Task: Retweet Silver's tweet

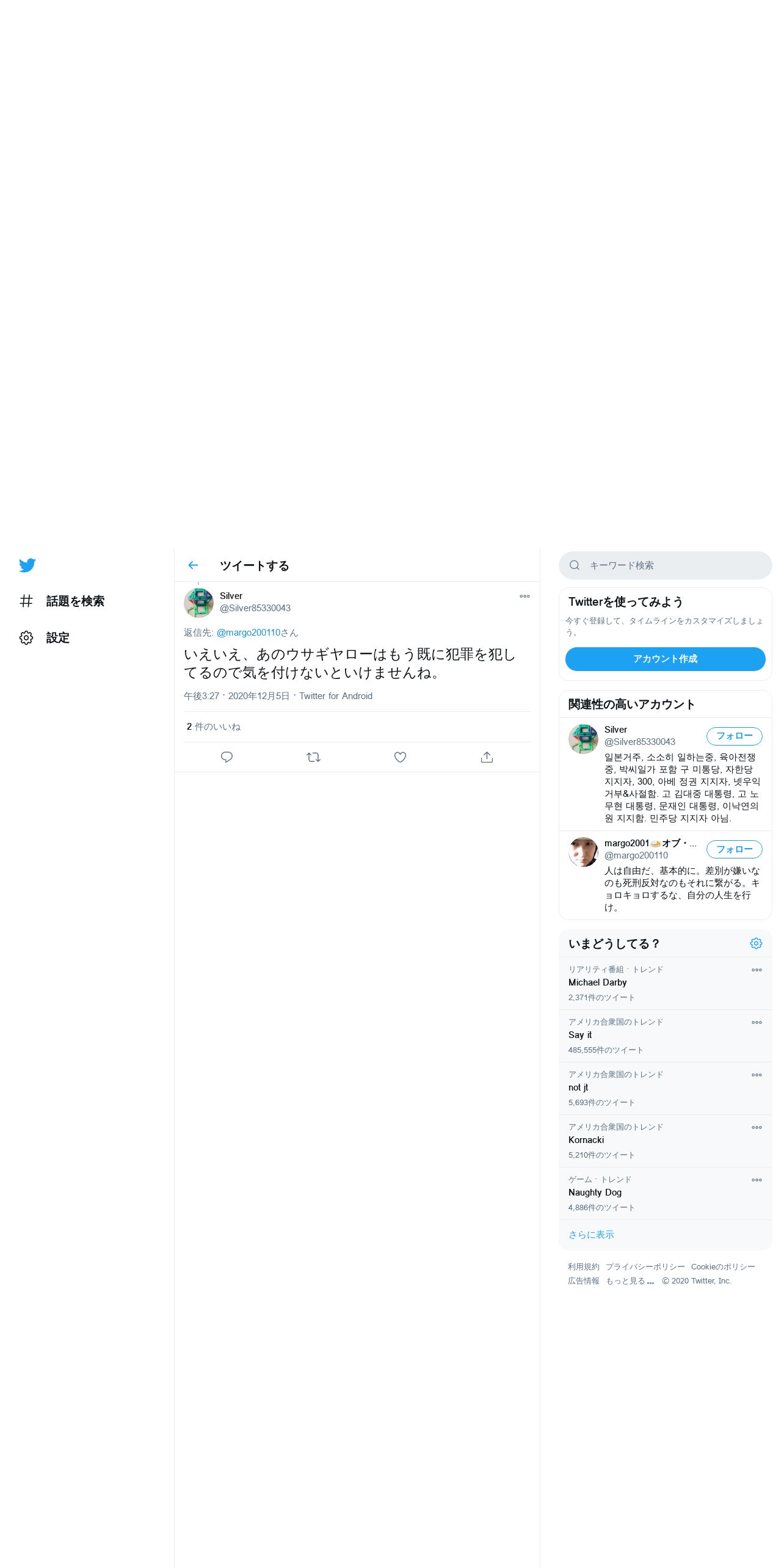Action: tap(313, 757)
